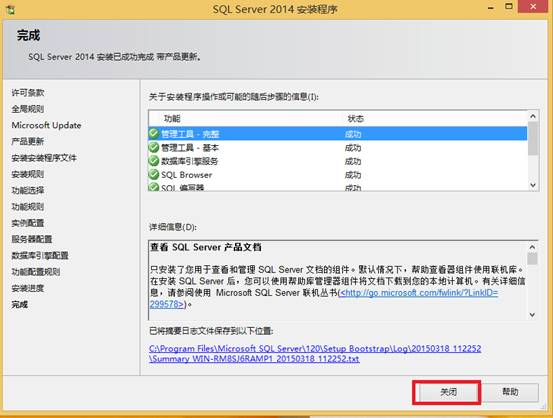Screen dimensions: 553x418
Task: Click the feature list scrollbar thumb
Action: [x=533, y=138]
